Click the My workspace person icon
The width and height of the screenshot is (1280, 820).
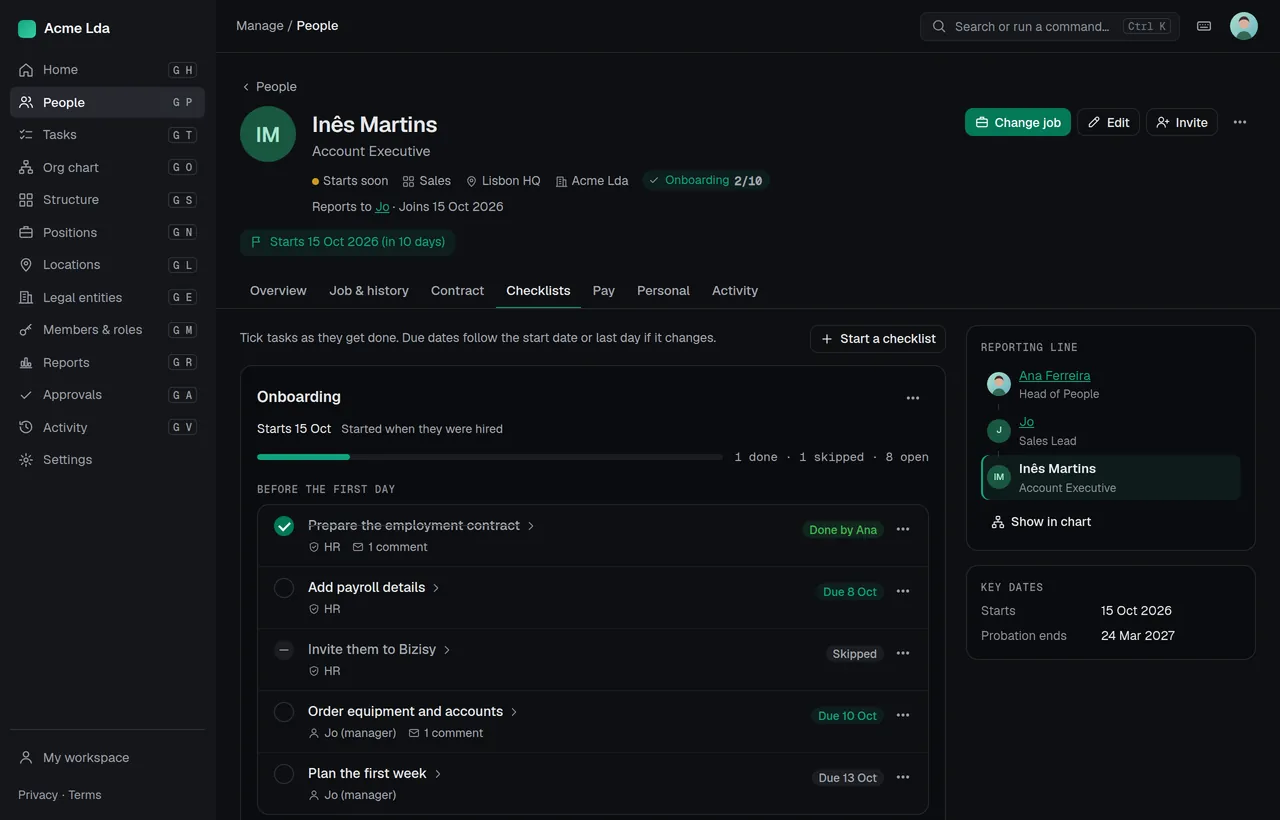point(26,758)
